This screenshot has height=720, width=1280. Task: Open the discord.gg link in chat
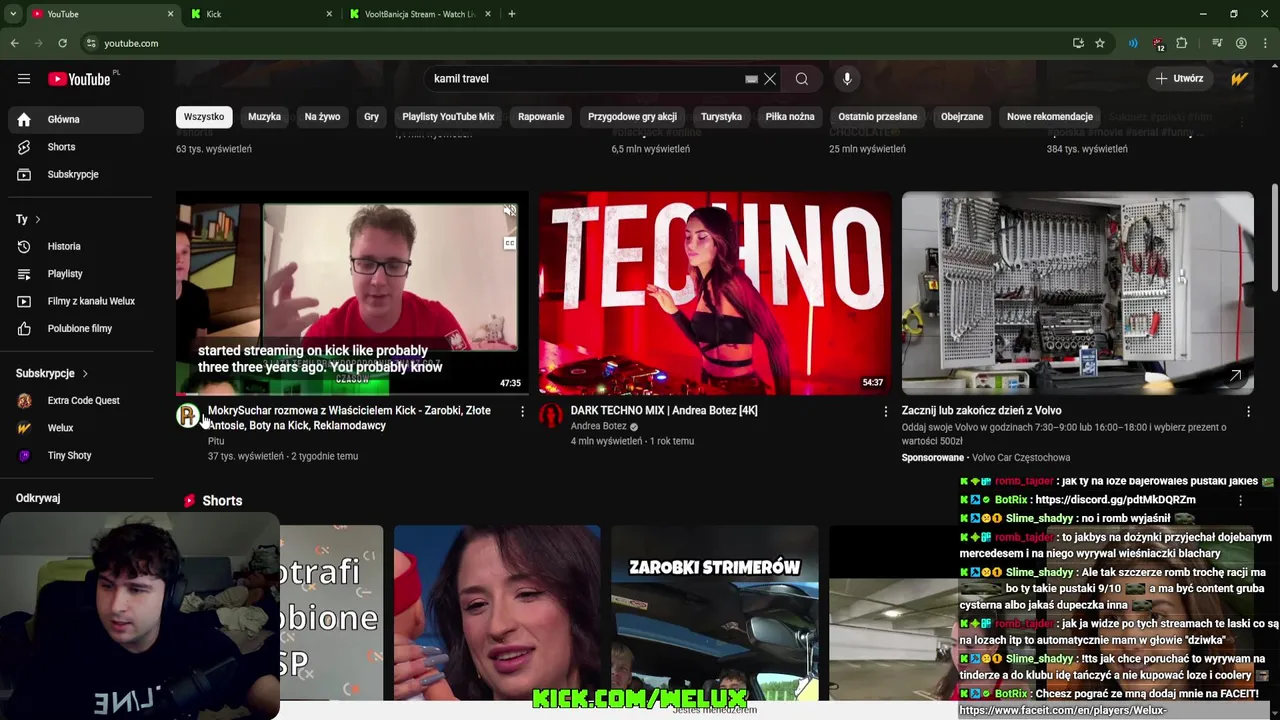1116,500
